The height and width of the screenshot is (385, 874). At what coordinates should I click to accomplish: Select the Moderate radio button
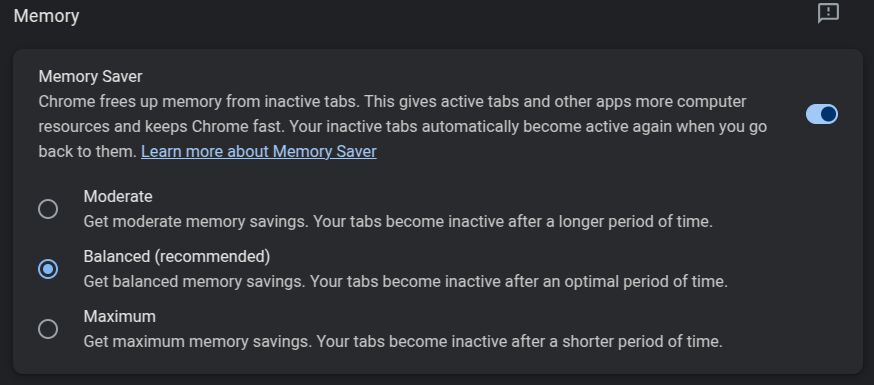(x=48, y=209)
